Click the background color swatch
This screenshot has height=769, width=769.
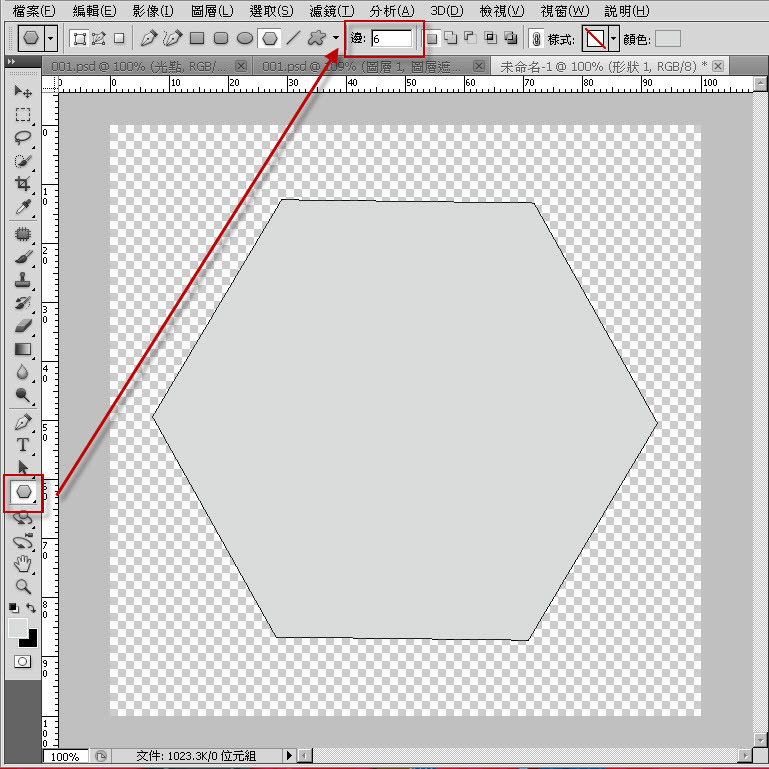[x=30, y=641]
